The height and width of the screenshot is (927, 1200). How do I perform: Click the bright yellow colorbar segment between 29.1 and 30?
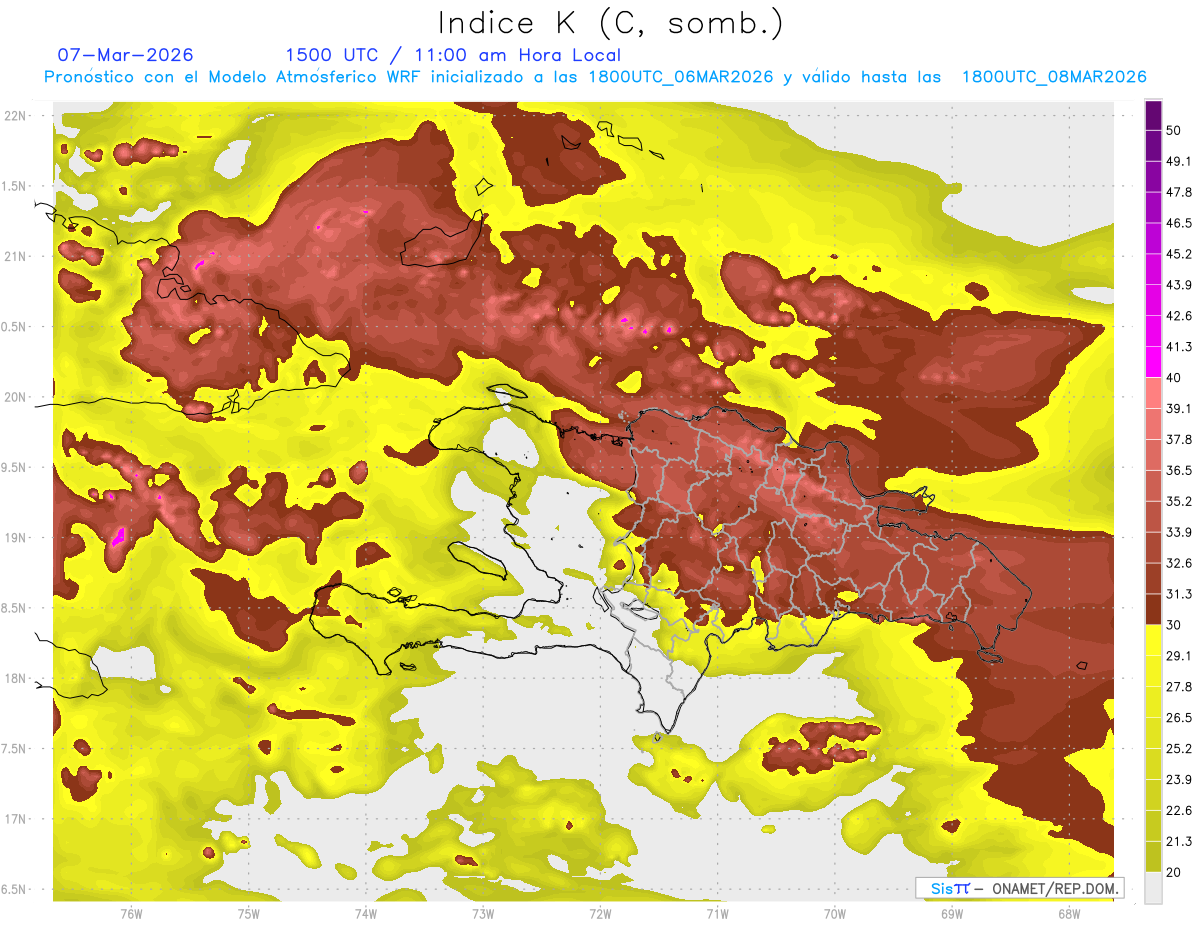pos(1153,640)
